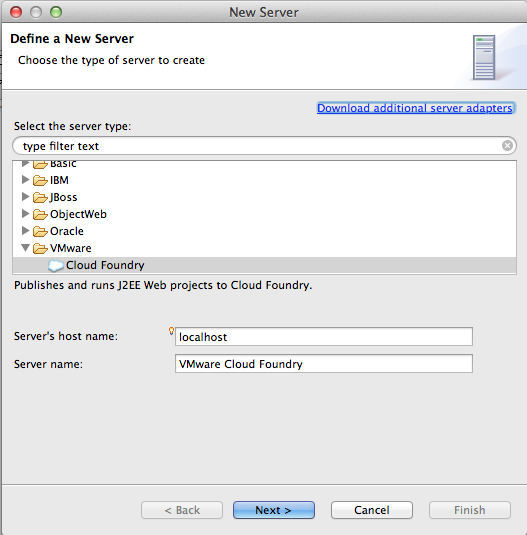Expand the ObjectWeb folder
527x535 pixels.
pyautogui.click(x=25, y=214)
